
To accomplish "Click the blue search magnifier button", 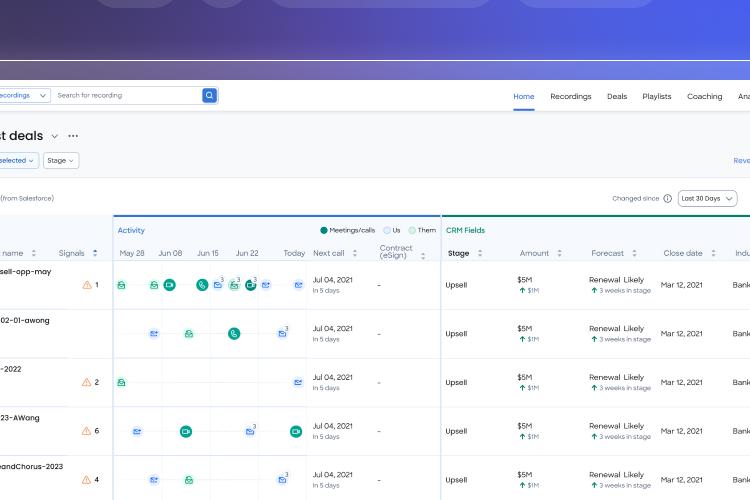I will point(210,95).
